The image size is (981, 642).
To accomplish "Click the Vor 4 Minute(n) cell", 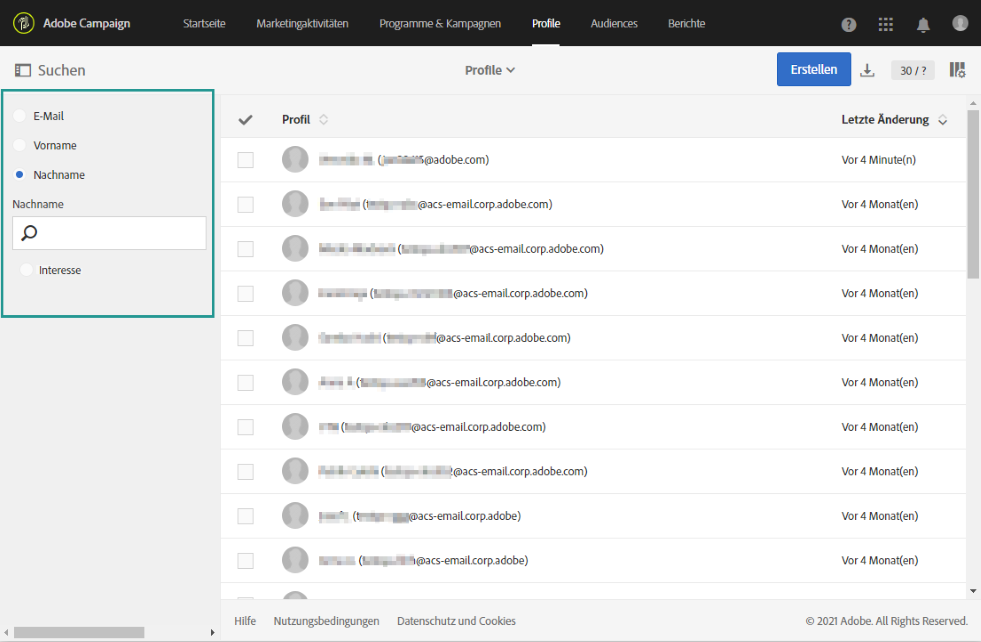I will 878,160.
